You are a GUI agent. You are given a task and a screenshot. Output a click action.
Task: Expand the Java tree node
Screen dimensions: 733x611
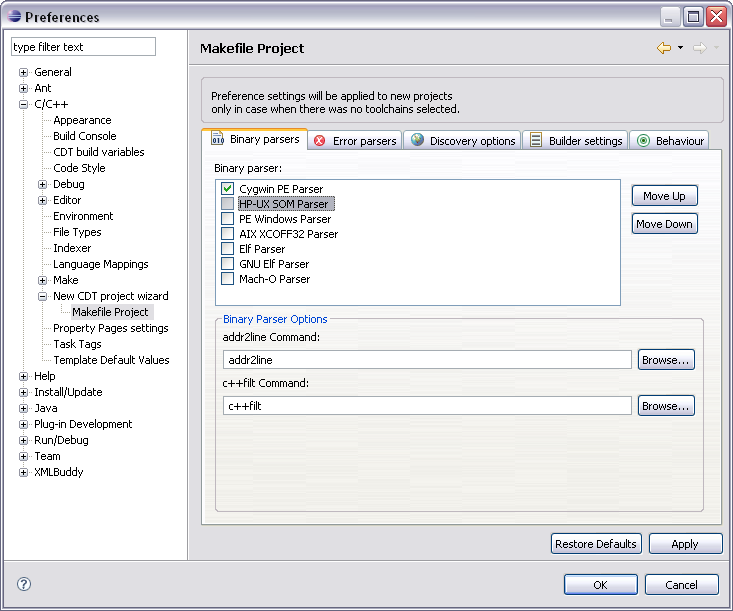pyautogui.click(x=24, y=408)
